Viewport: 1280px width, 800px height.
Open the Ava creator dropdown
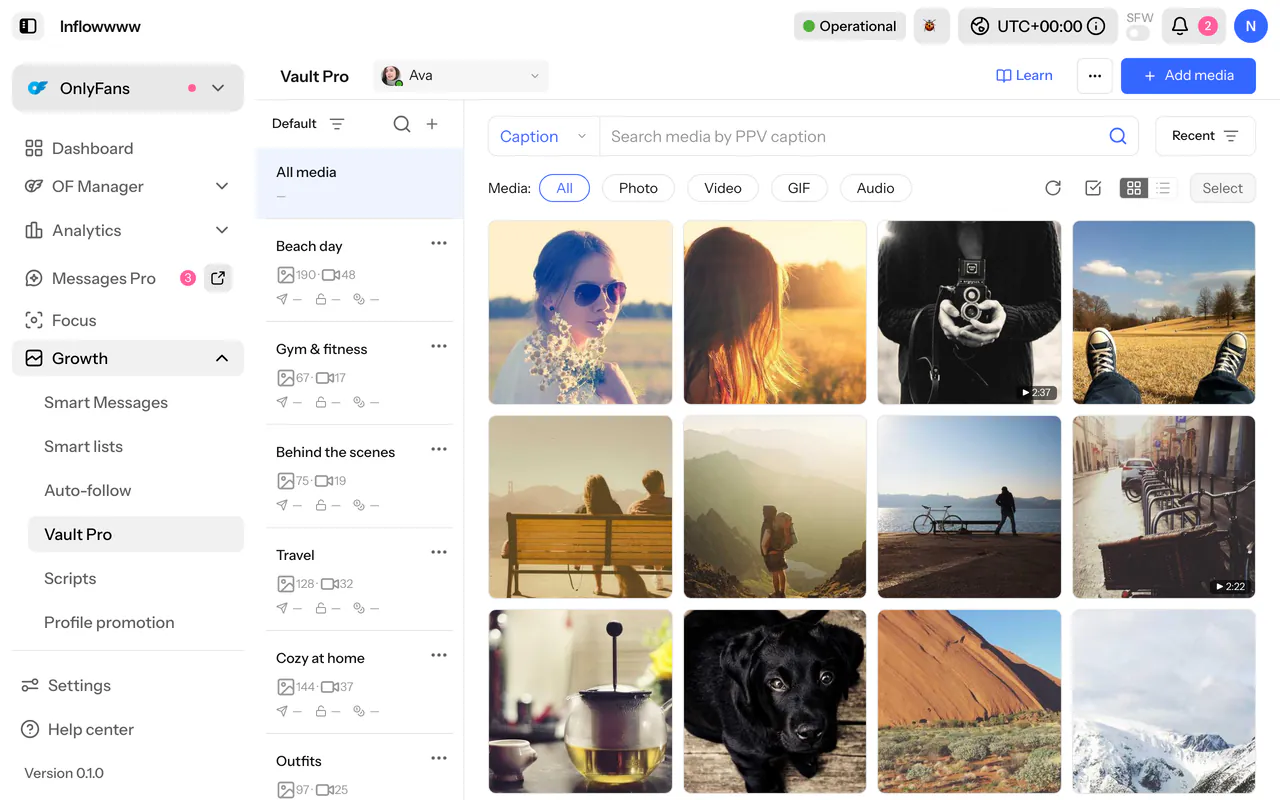click(461, 76)
